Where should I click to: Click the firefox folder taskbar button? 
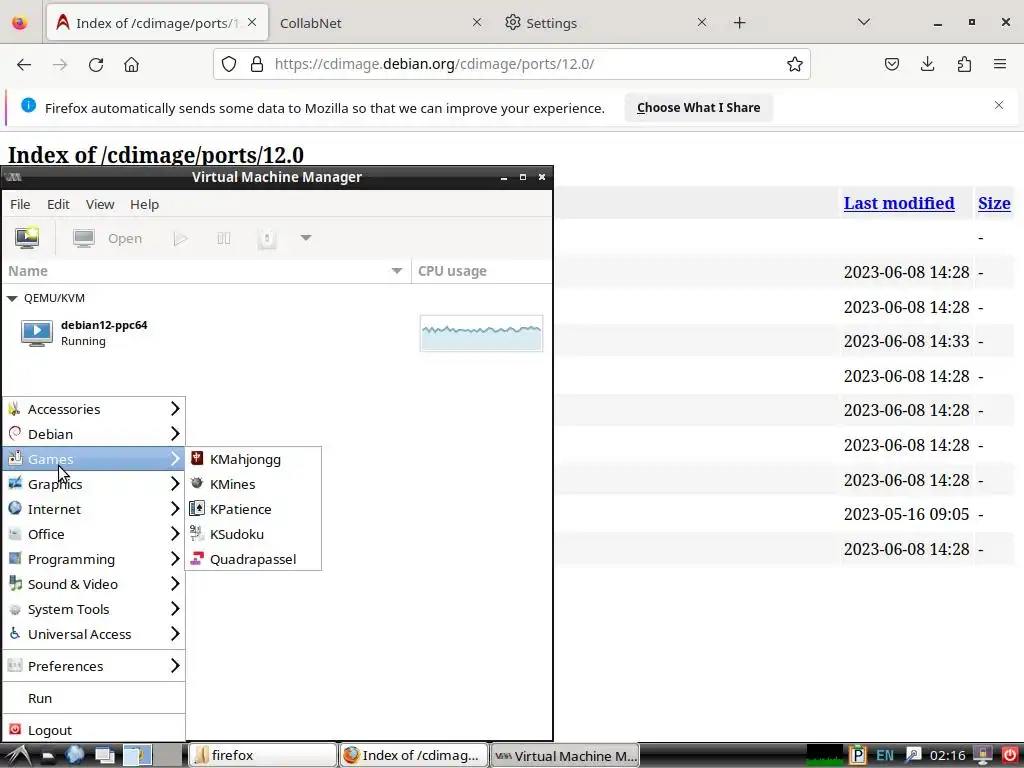(263, 756)
